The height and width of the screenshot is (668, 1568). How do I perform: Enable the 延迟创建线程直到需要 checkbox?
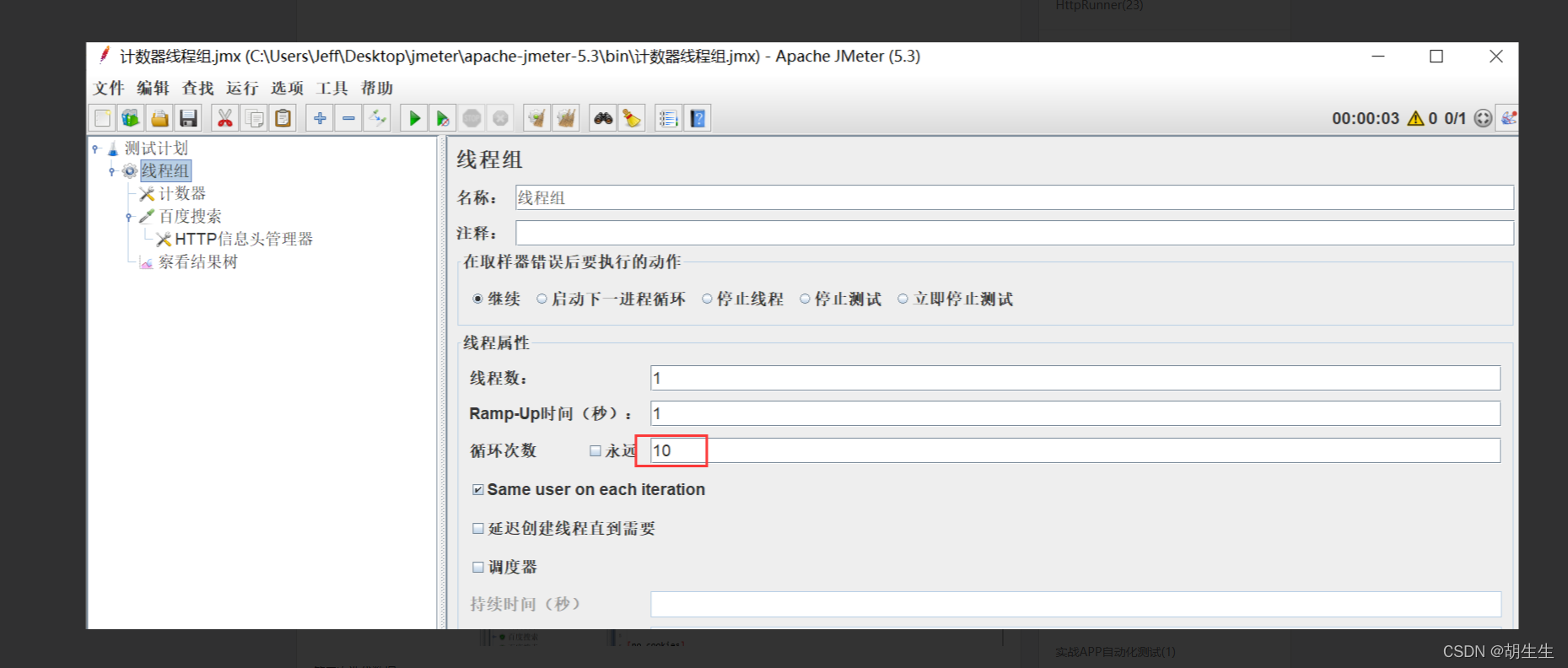coord(478,528)
